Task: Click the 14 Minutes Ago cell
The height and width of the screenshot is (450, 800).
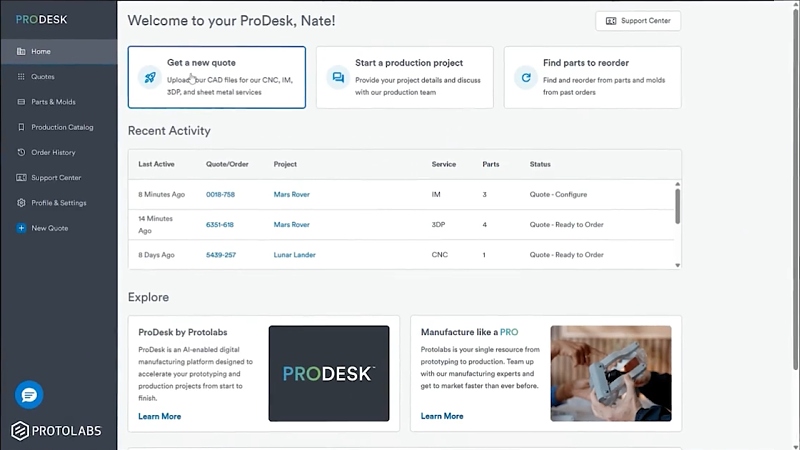Action: coord(156,224)
